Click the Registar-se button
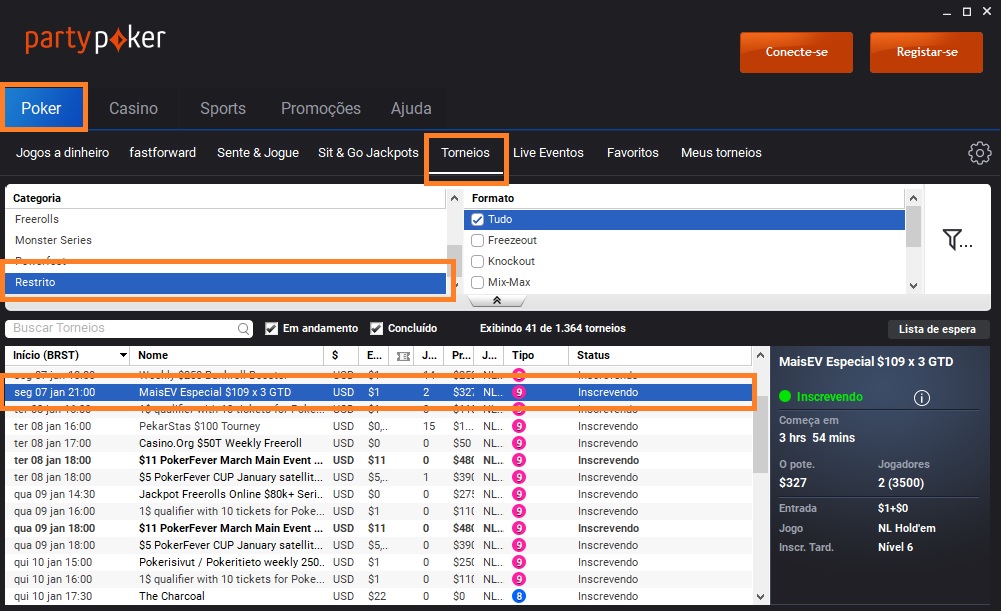This screenshot has height=611, width=1001. coord(926,52)
